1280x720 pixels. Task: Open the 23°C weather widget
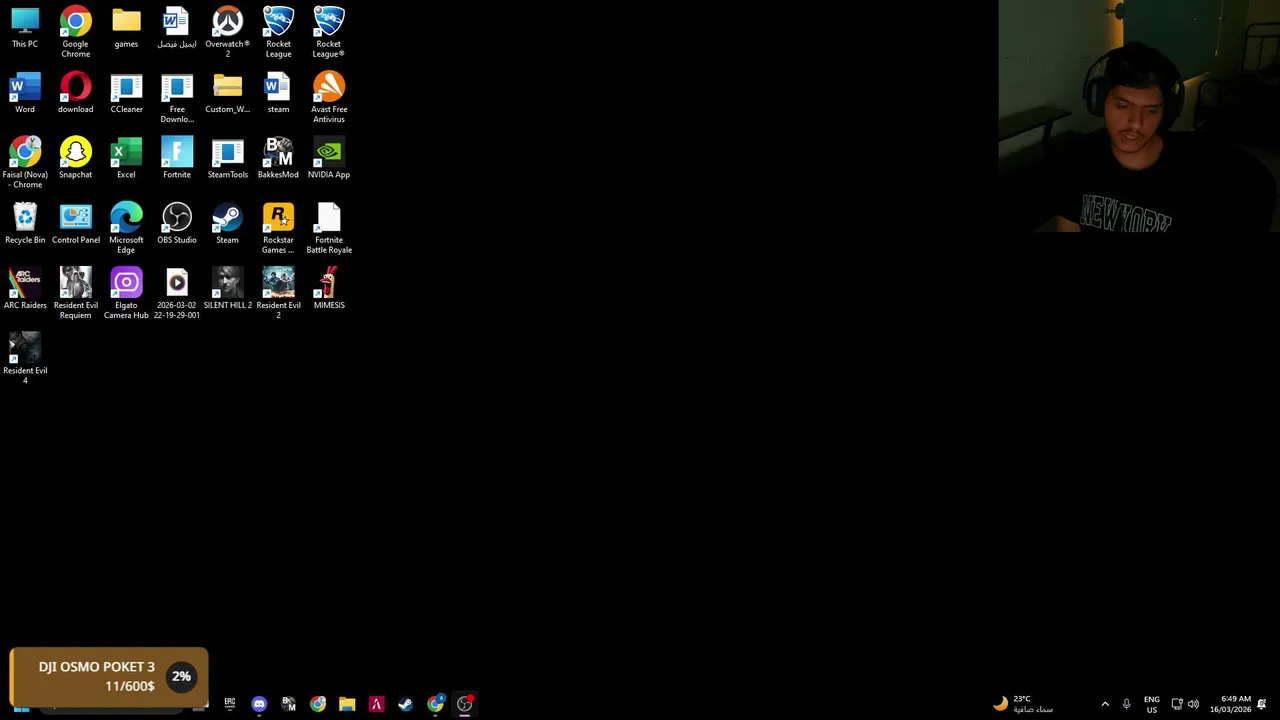point(1023,704)
